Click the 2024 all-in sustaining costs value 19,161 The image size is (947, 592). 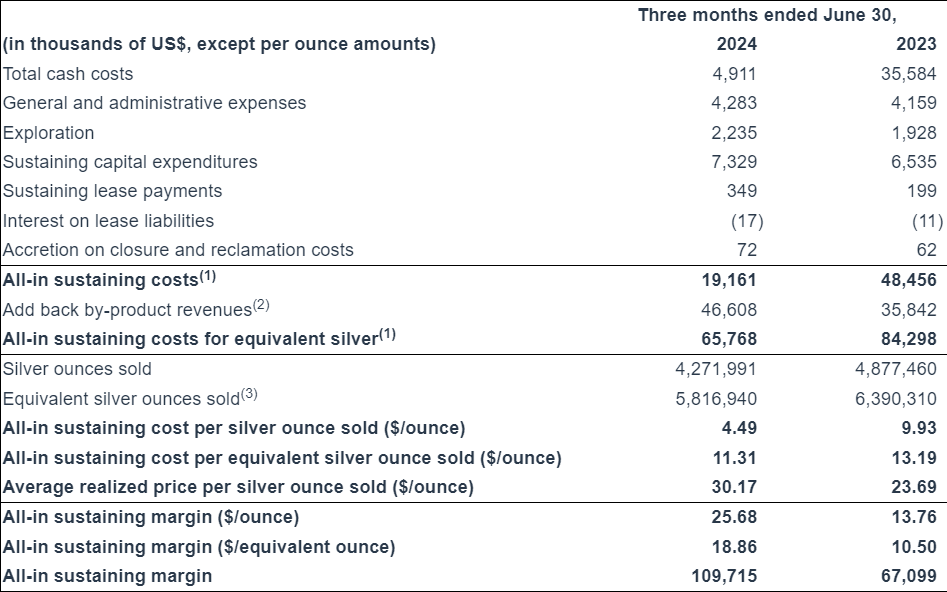[729, 280]
